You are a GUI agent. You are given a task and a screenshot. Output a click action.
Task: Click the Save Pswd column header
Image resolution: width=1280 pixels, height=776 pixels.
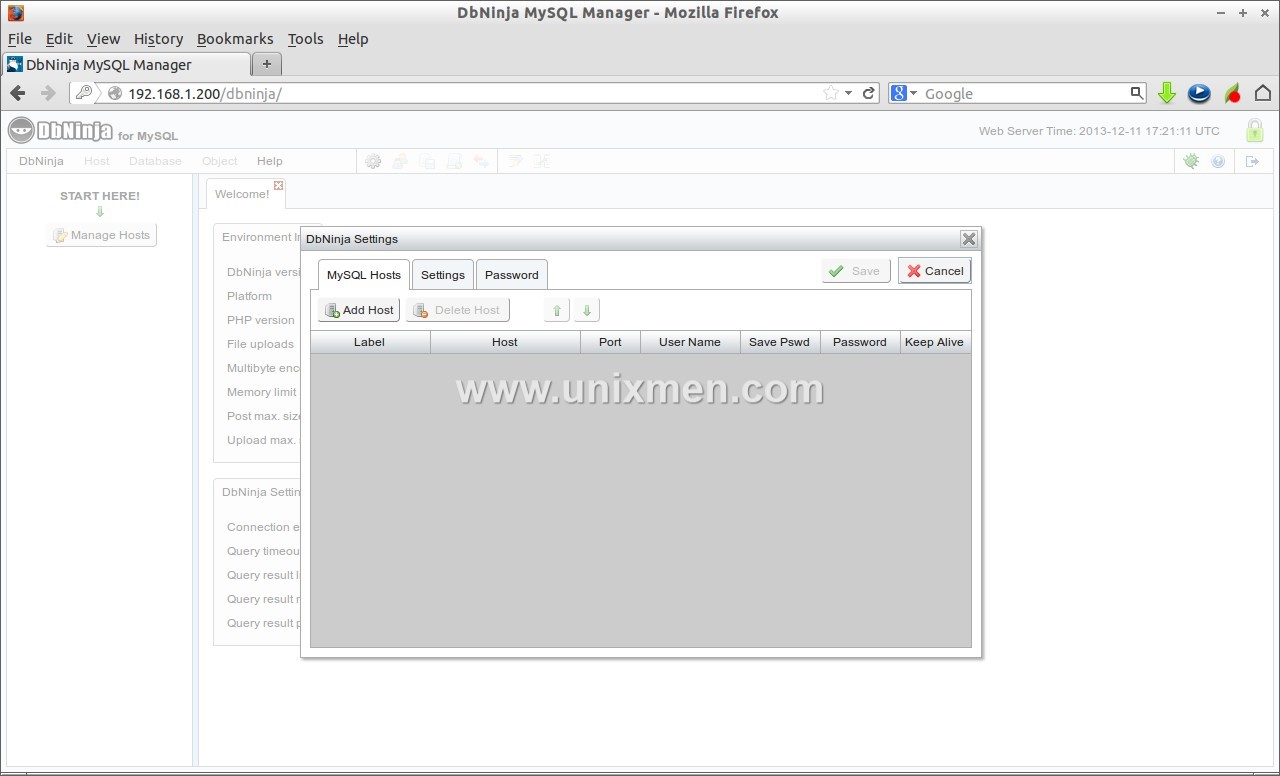pyautogui.click(x=780, y=342)
